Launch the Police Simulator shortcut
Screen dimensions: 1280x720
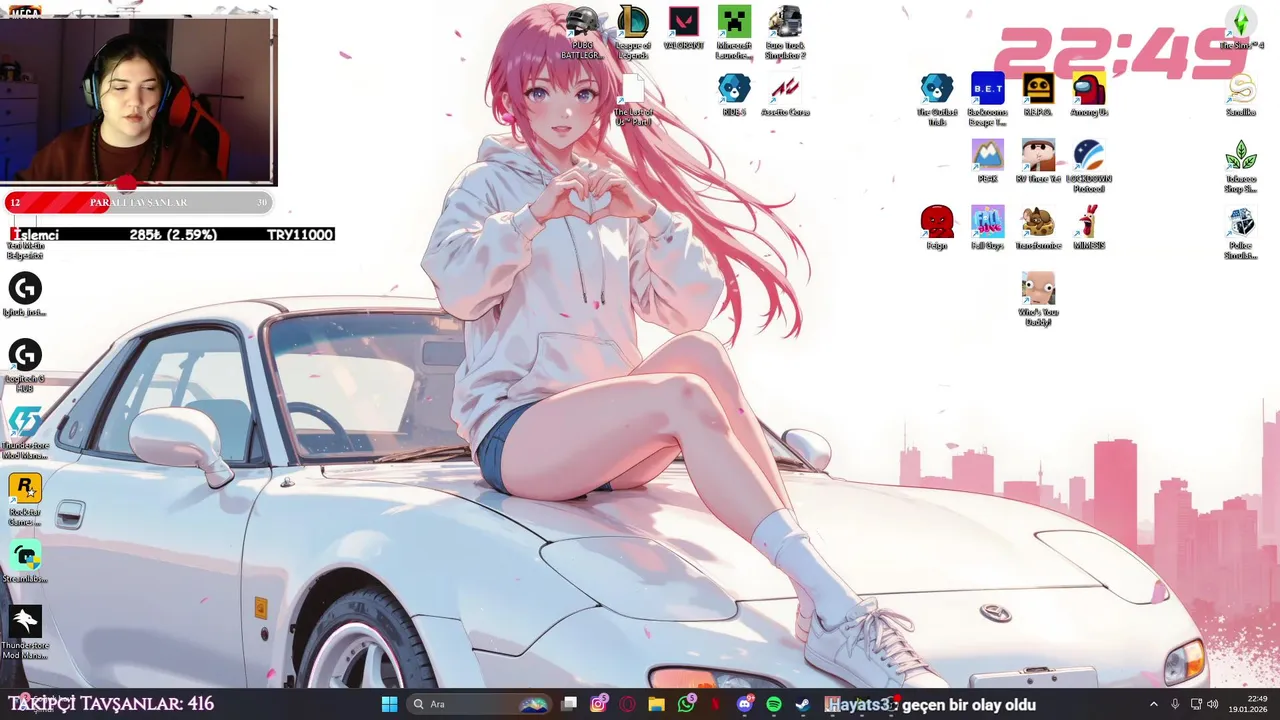point(1241,233)
